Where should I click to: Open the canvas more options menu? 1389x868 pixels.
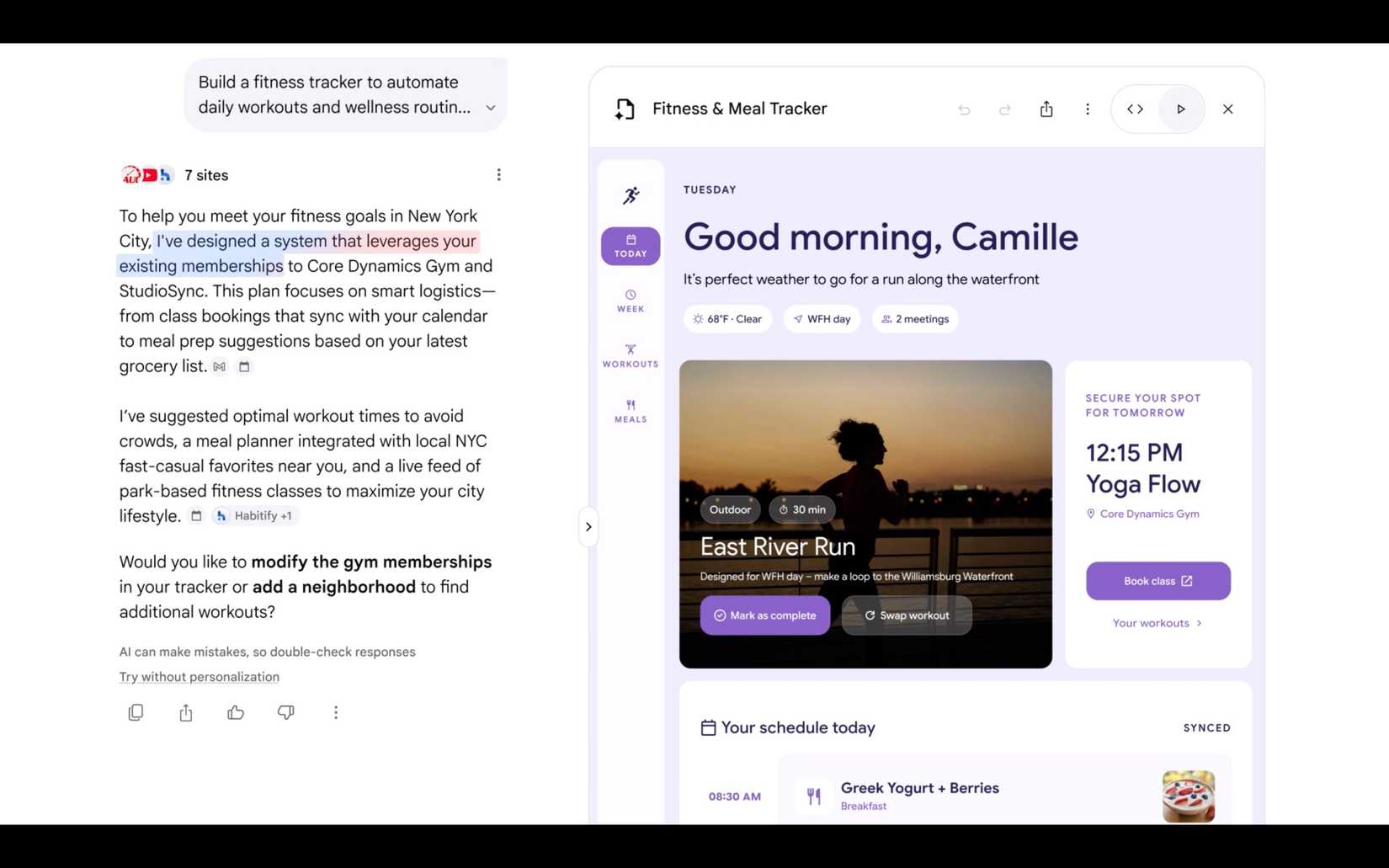click(x=1088, y=109)
